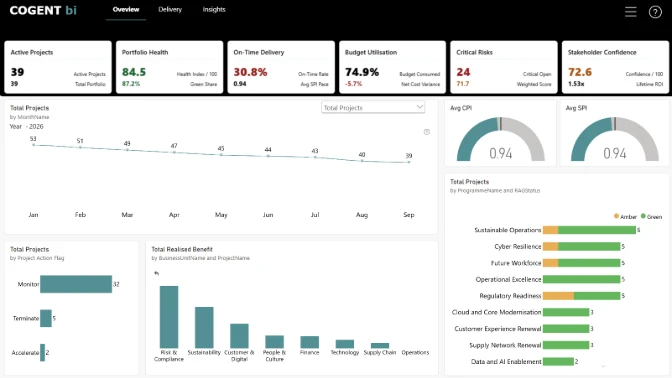Click the Supply Chain column

(x=380, y=345)
